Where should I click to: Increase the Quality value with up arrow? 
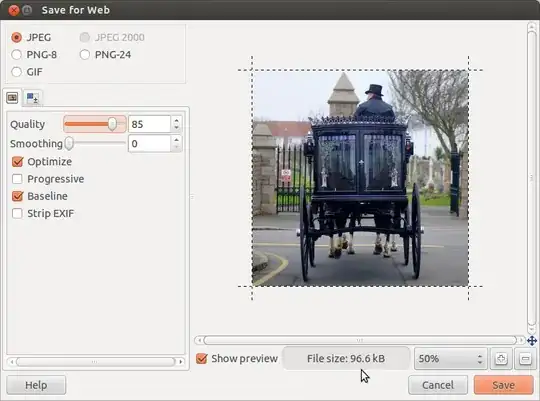point(176,121)
